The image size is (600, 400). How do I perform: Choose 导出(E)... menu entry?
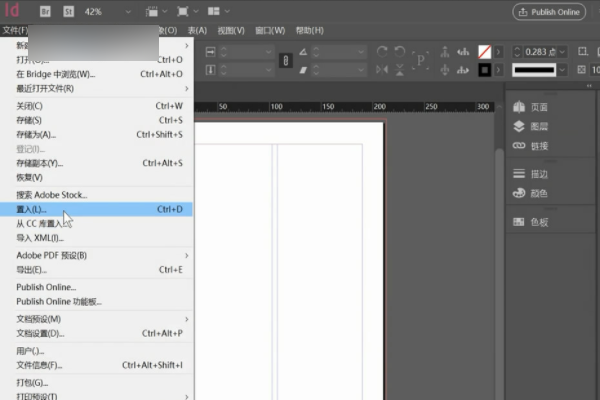[x=32, y=270]
